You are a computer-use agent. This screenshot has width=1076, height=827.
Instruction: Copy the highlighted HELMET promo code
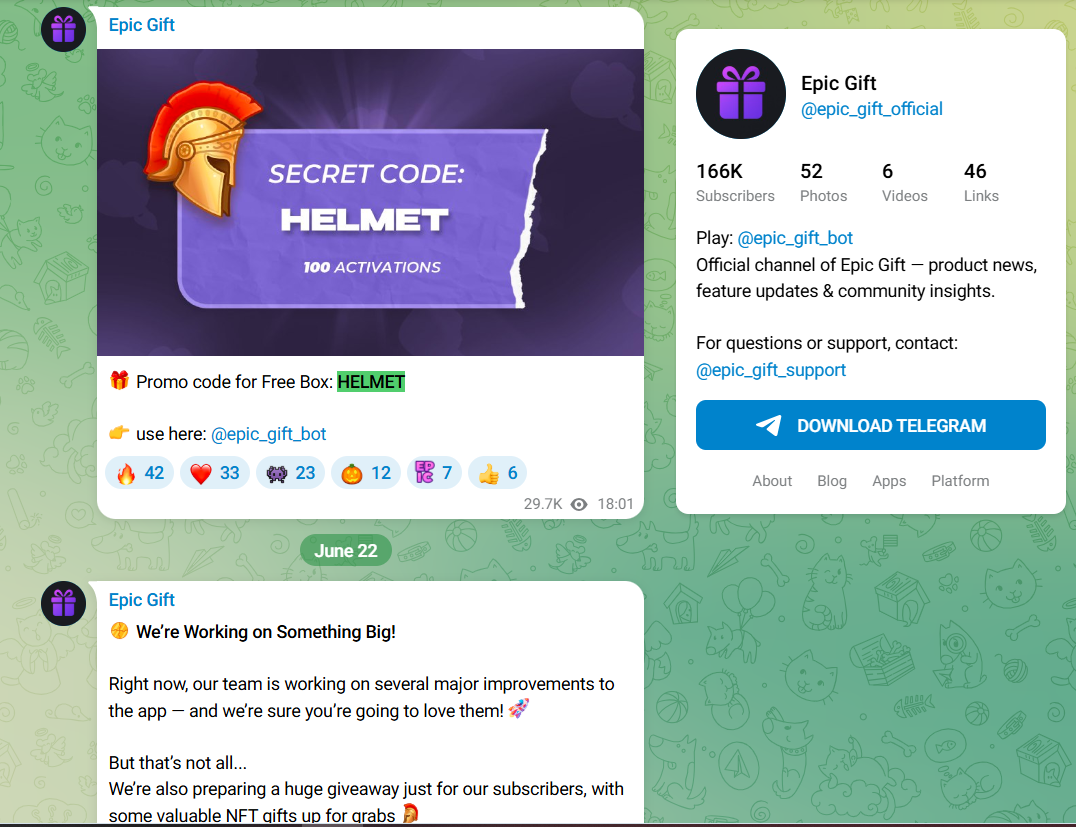click(x=371, y=382)
